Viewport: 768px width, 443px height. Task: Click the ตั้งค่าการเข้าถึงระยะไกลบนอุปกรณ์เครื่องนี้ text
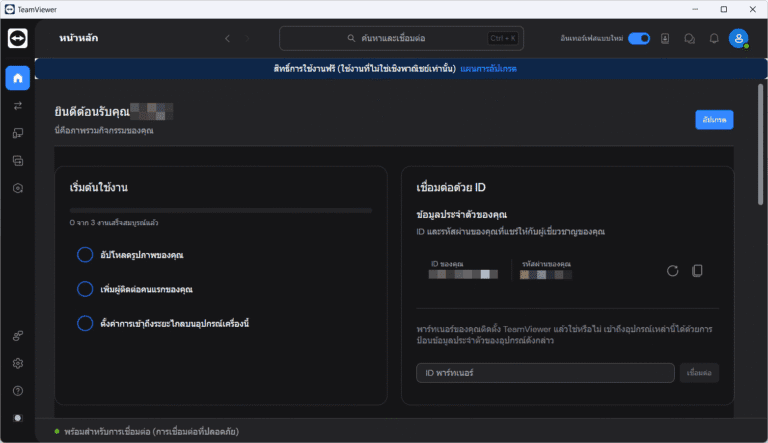click(x=174, y=323)
